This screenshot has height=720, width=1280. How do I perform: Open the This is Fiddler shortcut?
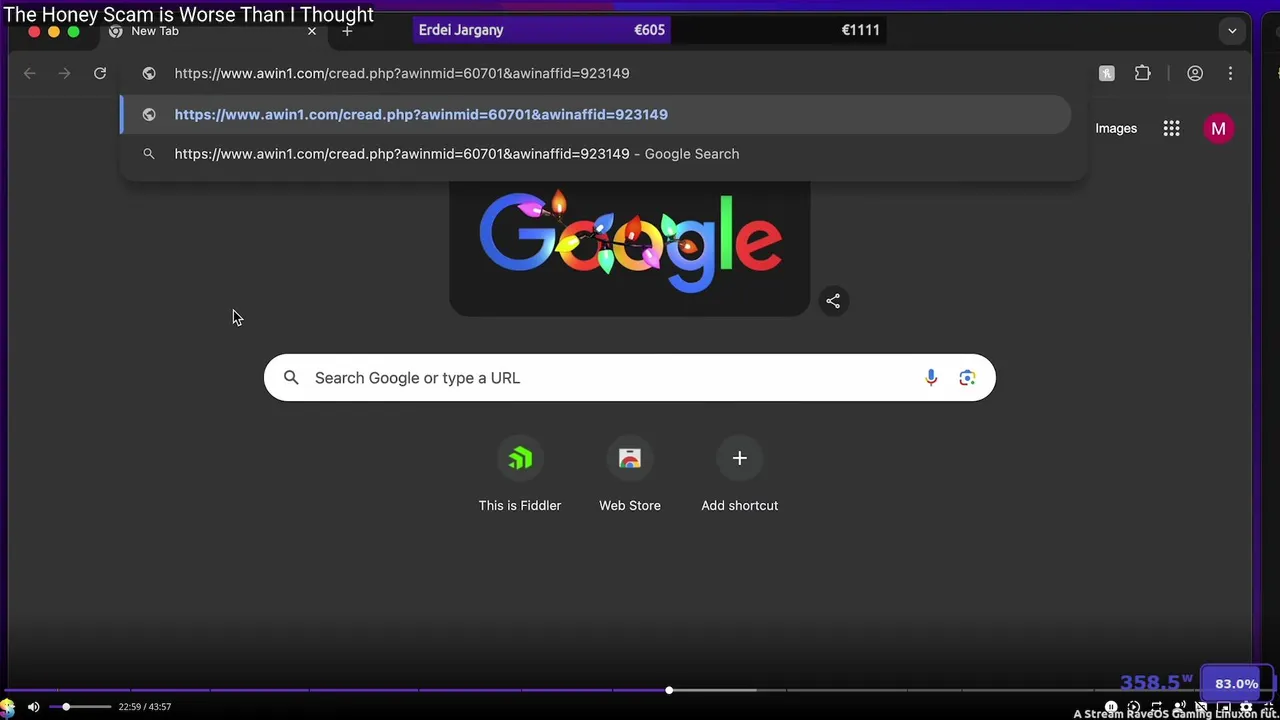pyautogui.click(x=520, y=476)
